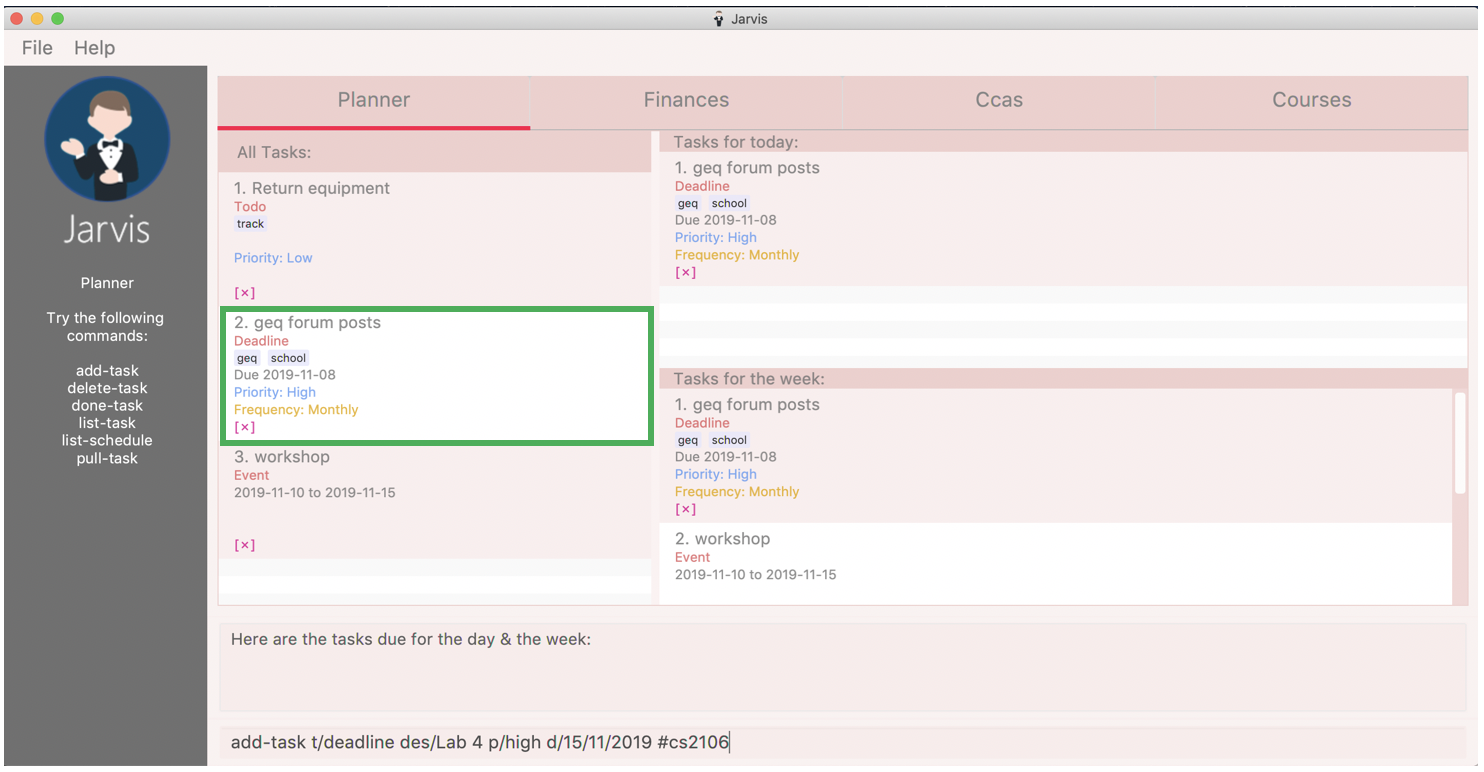Click 'list-schedule' in the sidebar commands
This screenshot has width=1484, height=772.
pos(107,440)
